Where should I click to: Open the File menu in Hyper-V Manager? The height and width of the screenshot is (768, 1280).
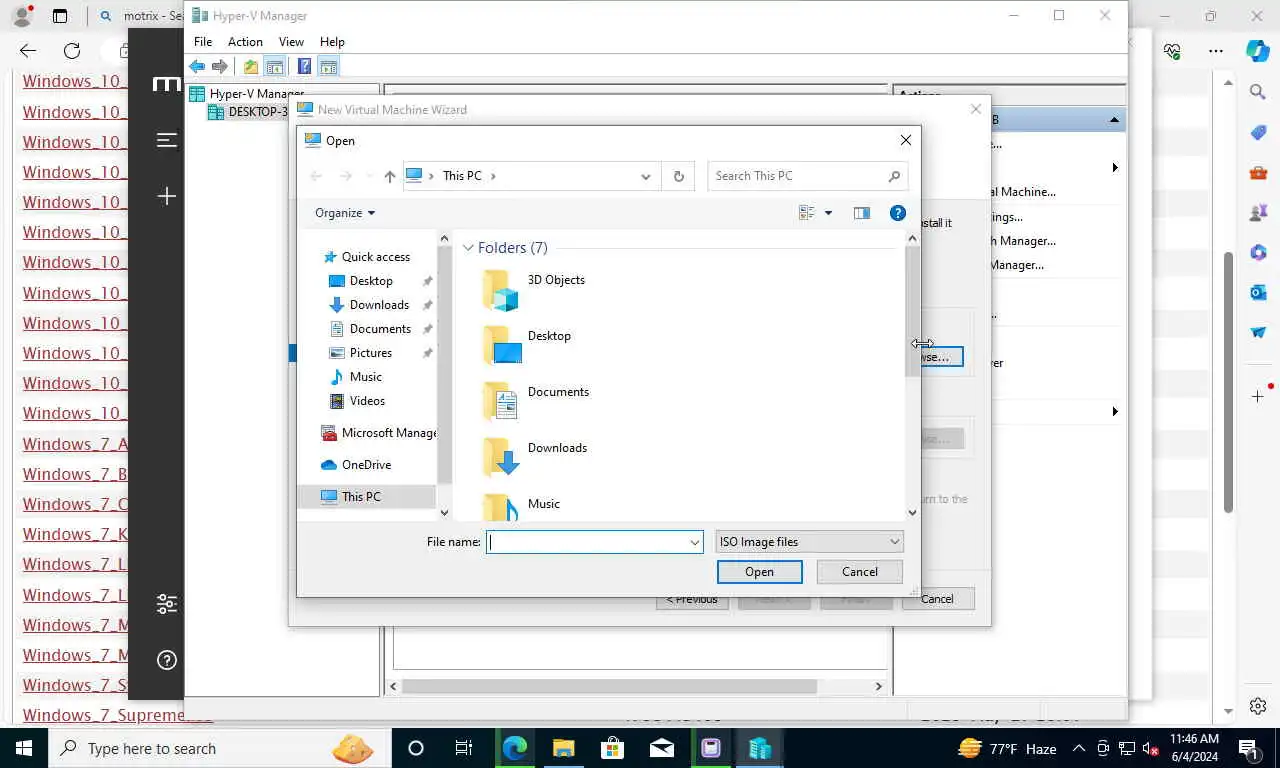(x=203, y=42)
